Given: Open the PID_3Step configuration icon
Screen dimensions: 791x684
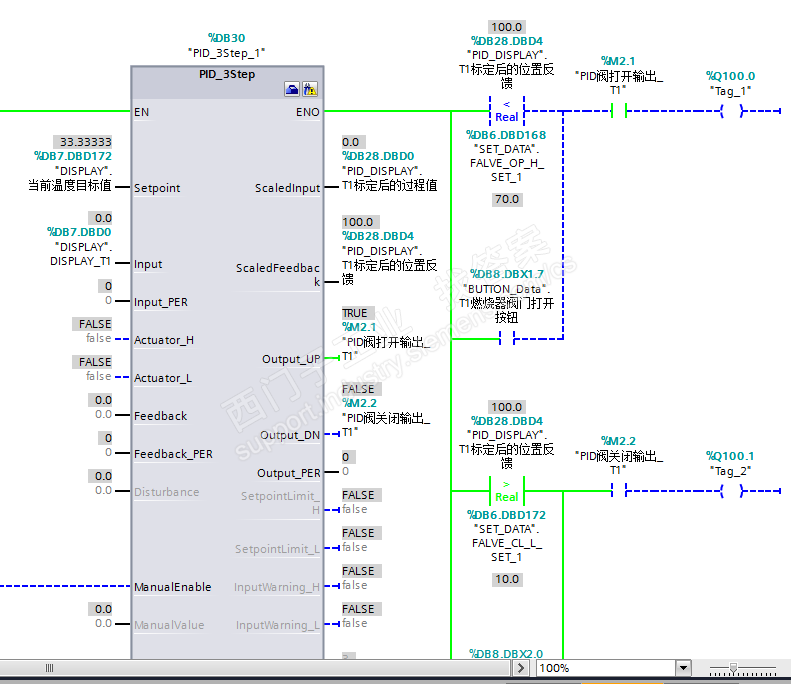Looking at the screenshot, I should [292, 90].
